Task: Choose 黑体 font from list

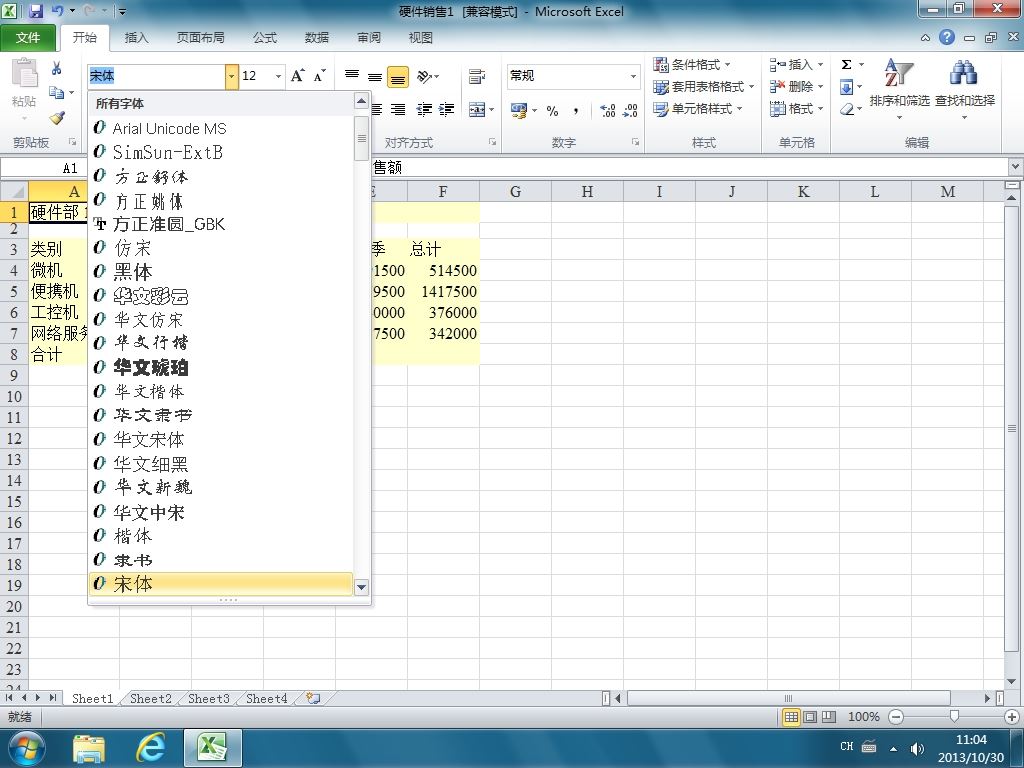Action: (221, 272)
